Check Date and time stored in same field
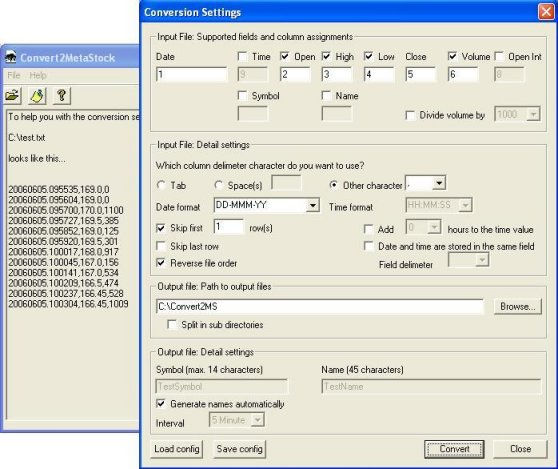This screenshot has height=469, width=558. (368, 246)
